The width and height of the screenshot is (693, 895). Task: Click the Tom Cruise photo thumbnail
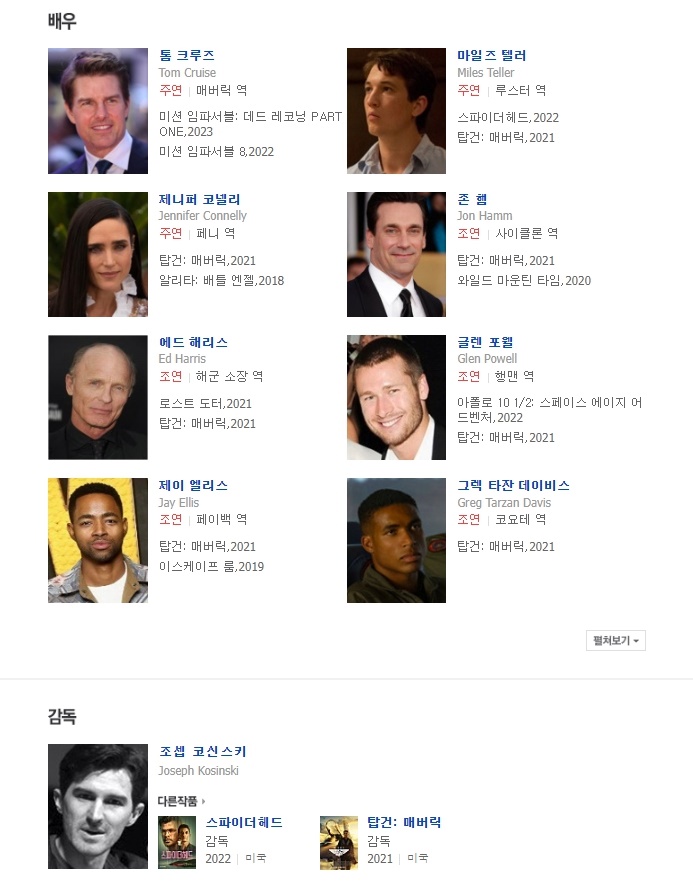98,111
